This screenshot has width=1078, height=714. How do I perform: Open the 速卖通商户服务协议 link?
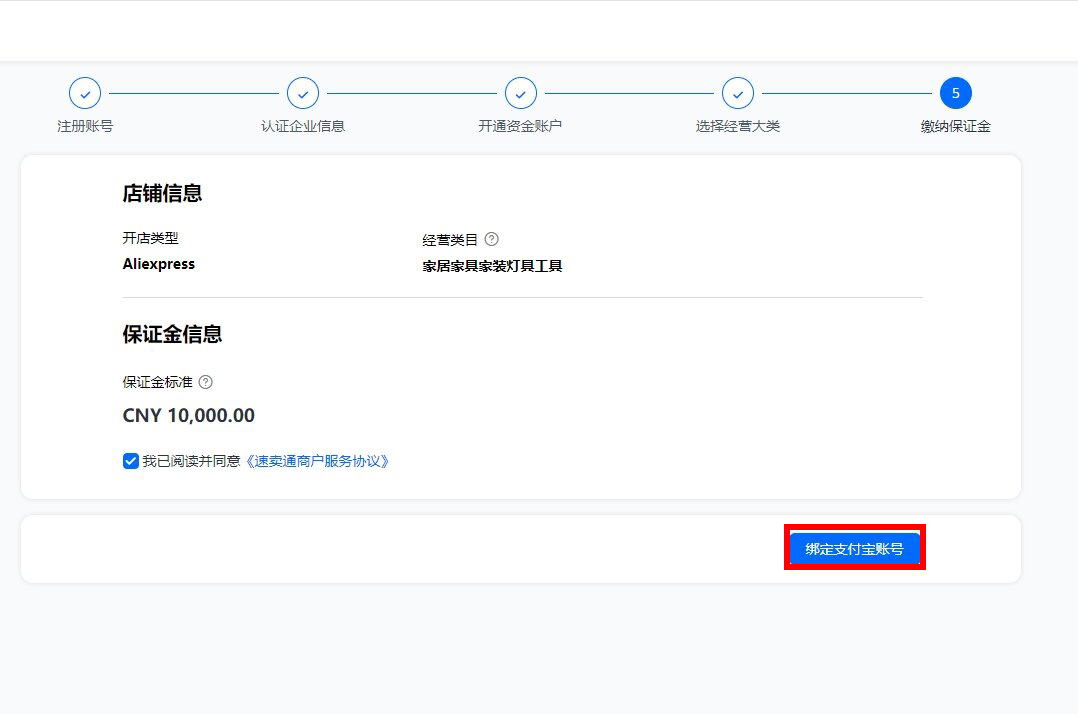[x=317, y=461]
